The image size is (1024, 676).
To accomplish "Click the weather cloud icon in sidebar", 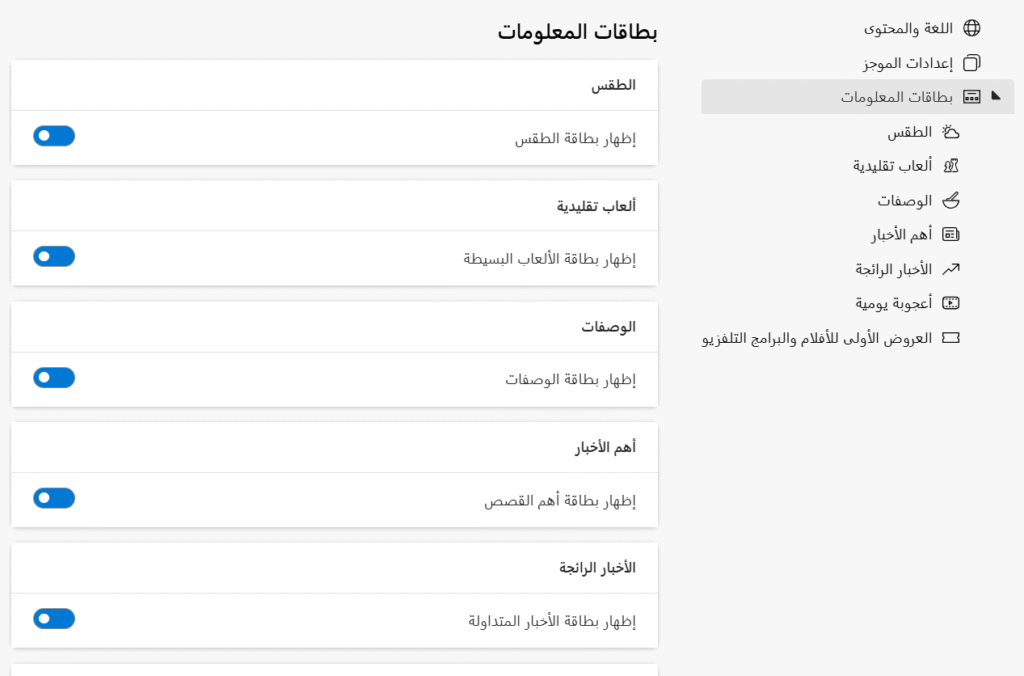I will 951,132.
